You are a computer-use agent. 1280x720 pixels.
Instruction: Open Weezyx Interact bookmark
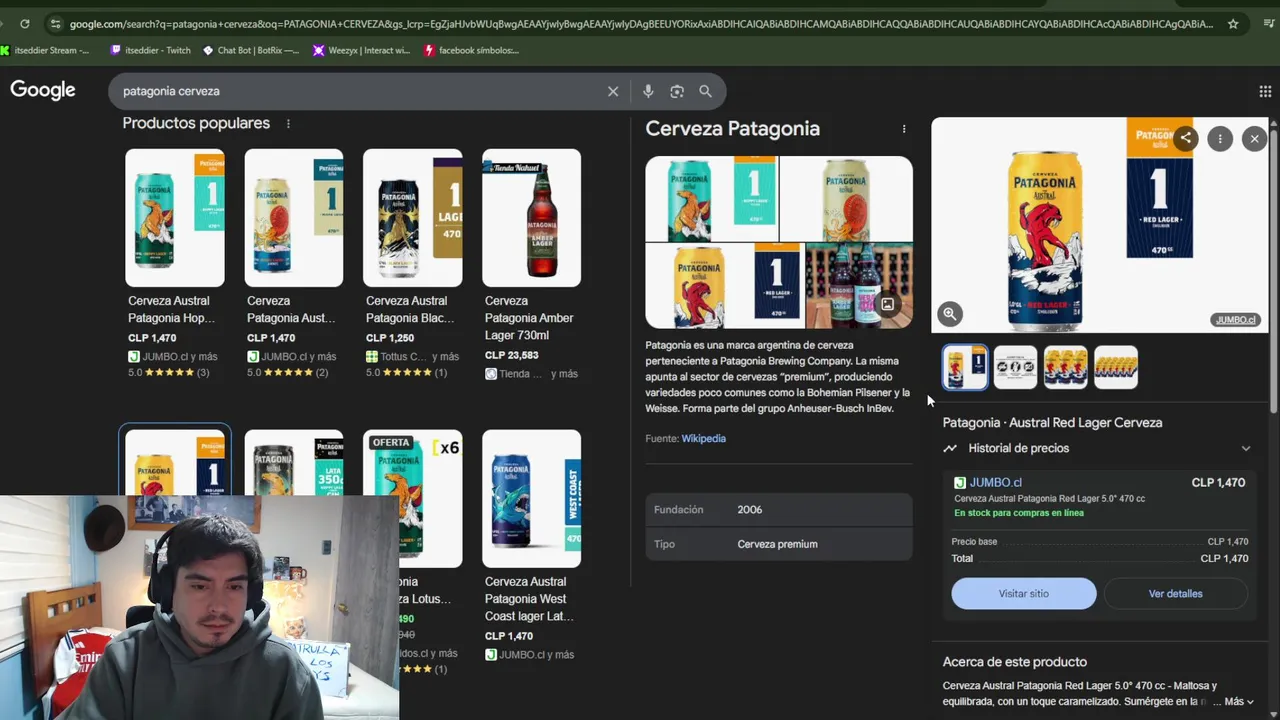pyautogui.click(x=361, y=50)
